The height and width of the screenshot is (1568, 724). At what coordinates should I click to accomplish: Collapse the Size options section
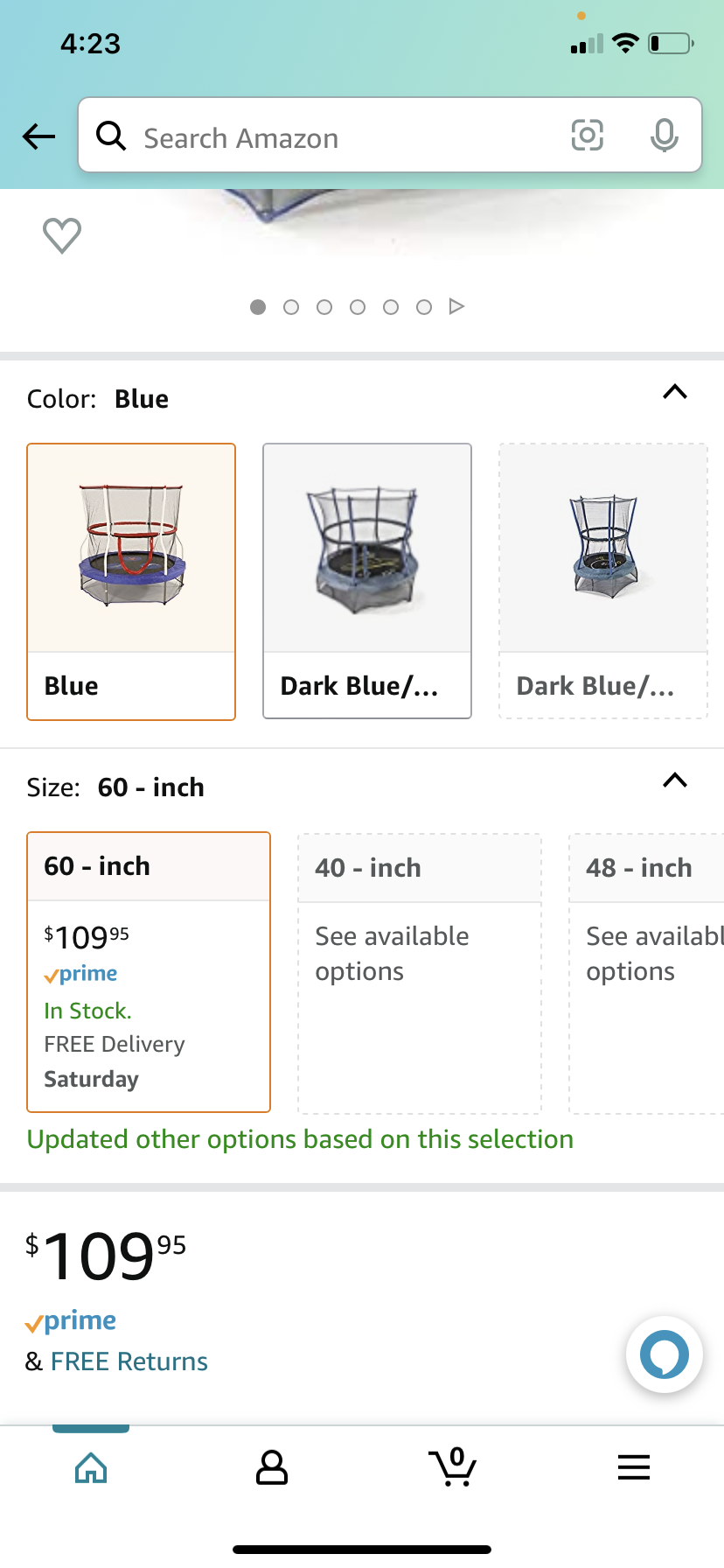(x=674, y=780)
